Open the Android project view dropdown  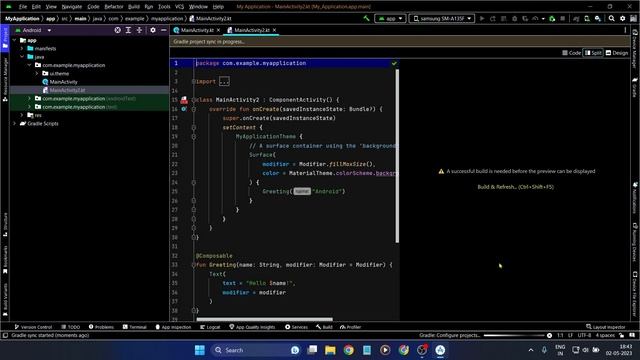[x=33, y=30]
